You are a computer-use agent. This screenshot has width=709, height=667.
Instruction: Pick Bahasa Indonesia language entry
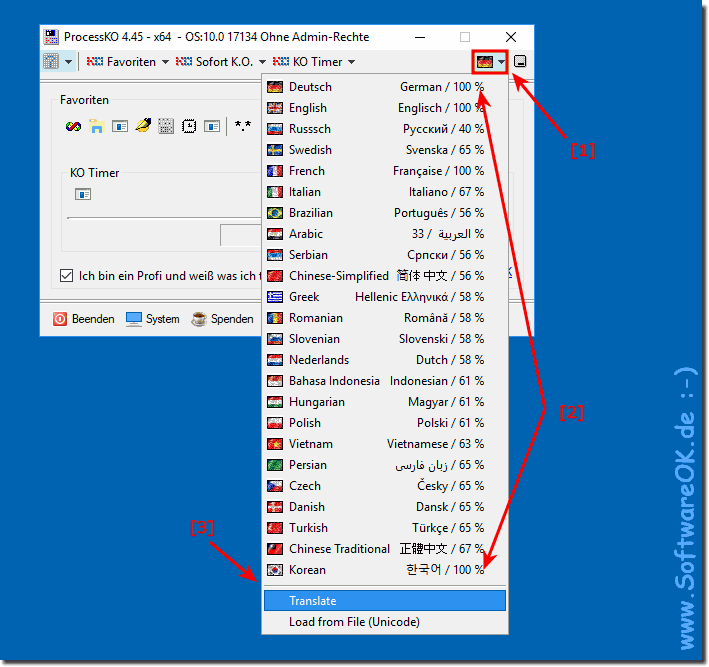[384, 381]
